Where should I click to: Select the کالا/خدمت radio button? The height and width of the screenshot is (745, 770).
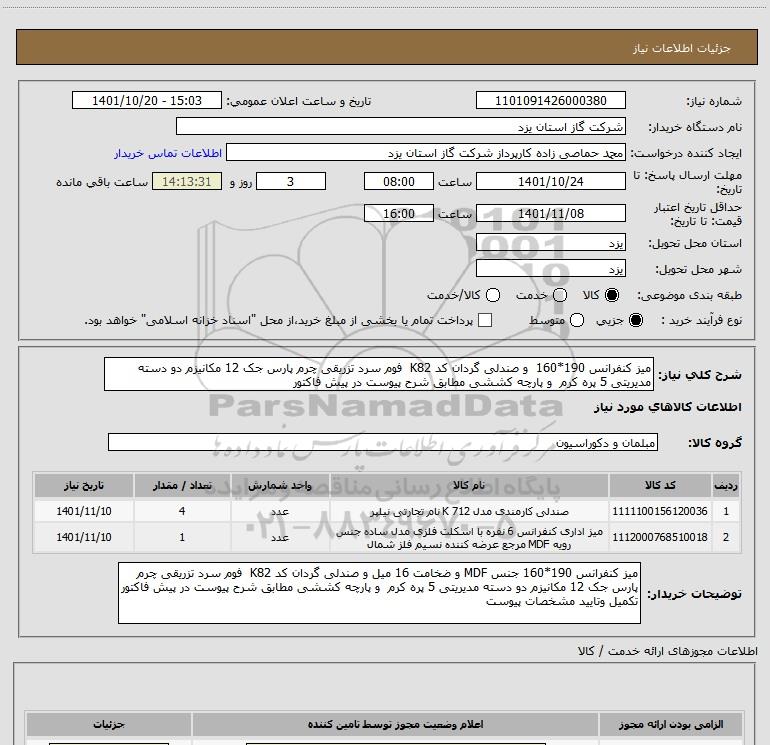click(493, 295)
